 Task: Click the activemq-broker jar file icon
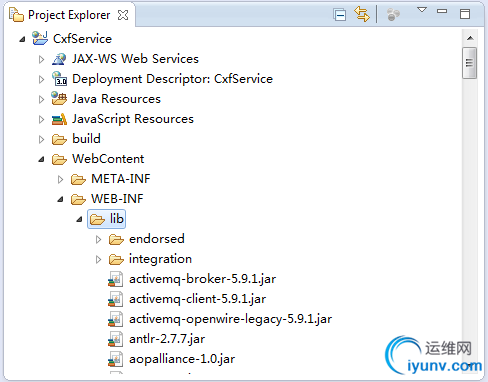116,279
